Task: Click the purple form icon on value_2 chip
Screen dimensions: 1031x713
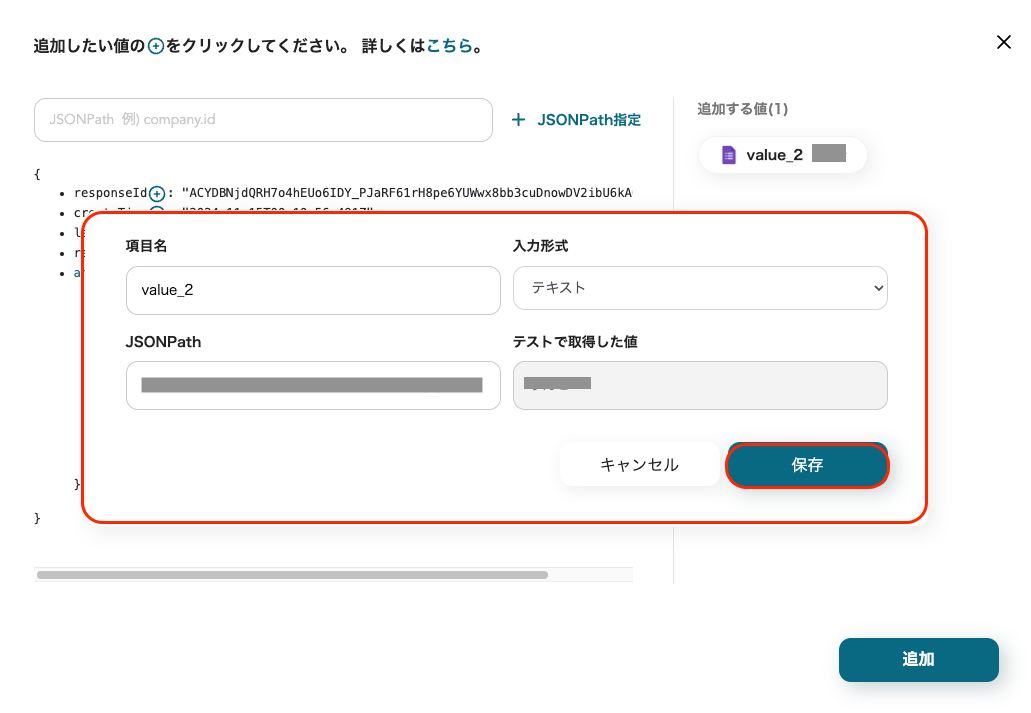Action: coord(729,155)
